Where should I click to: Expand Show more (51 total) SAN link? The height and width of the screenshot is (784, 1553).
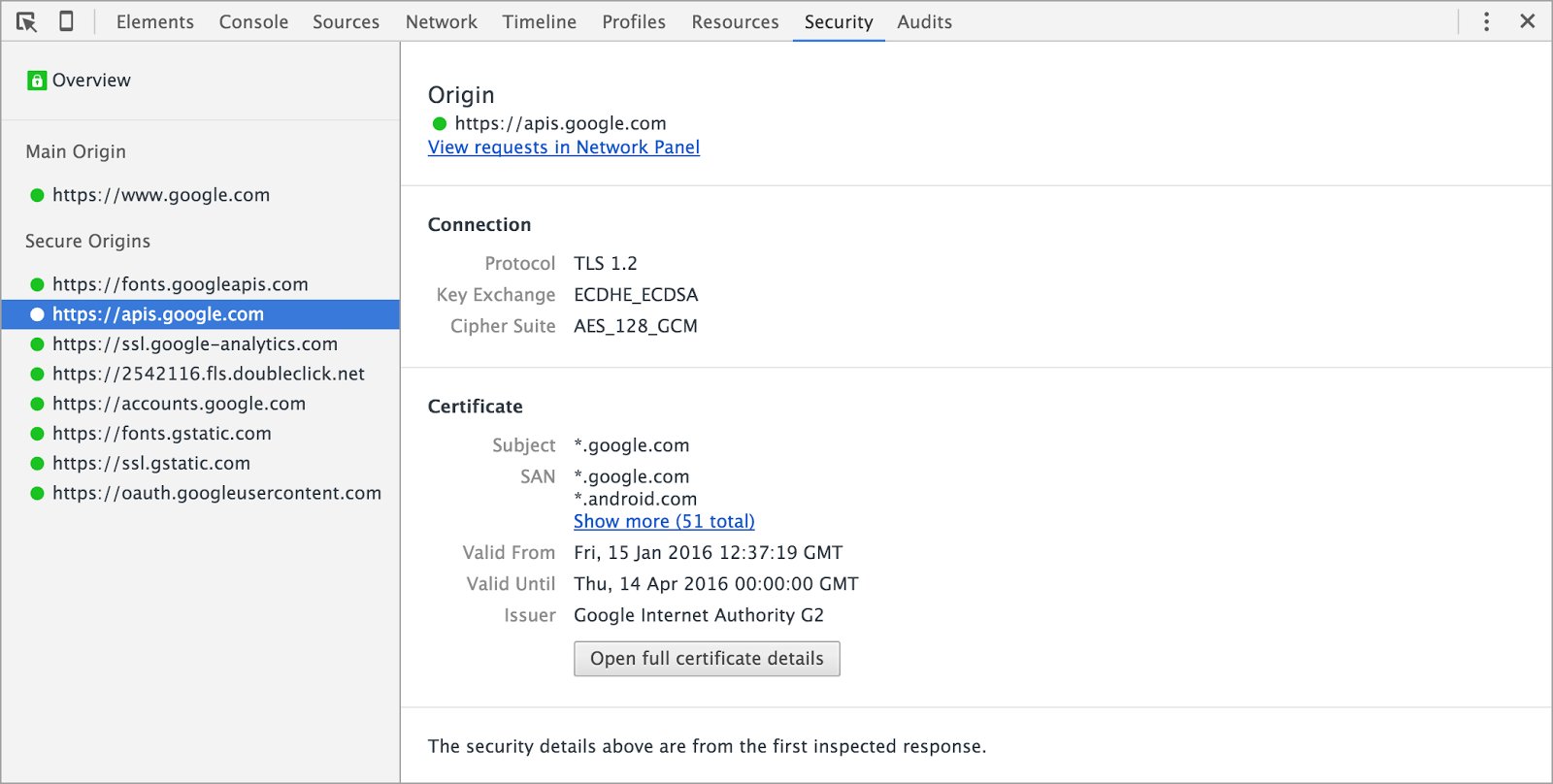click(x=664, y=521)
